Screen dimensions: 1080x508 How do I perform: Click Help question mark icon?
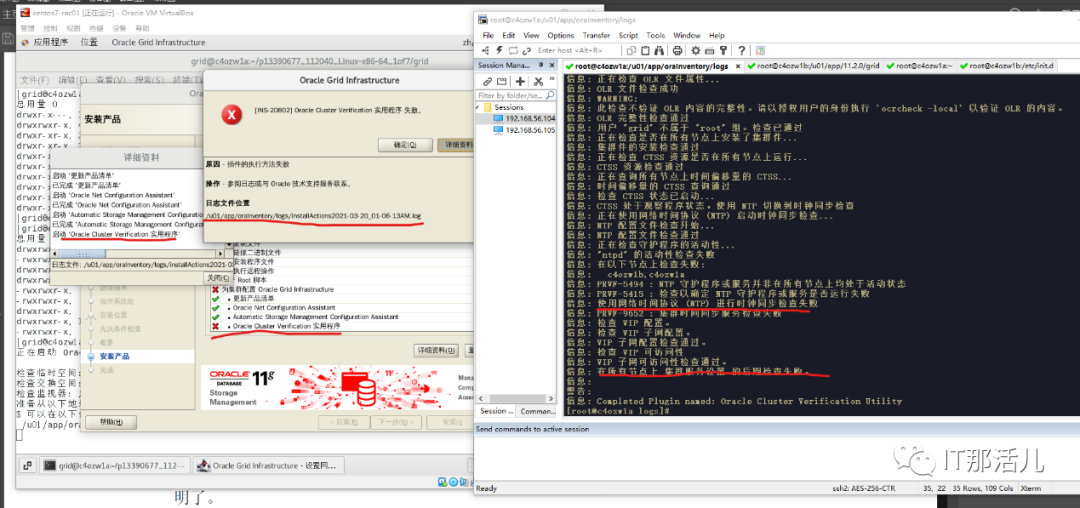pyautogui.click(x=742, y=50)
